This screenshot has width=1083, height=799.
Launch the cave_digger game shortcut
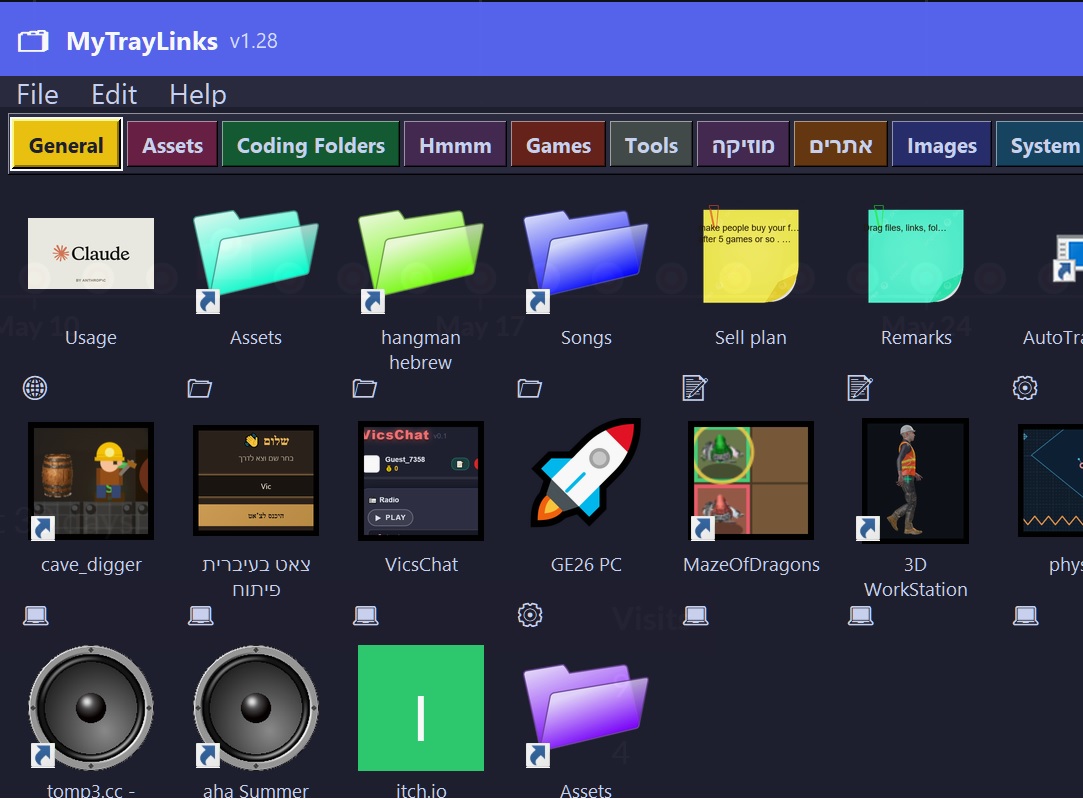pyautogui.click(x=90, y=481)
